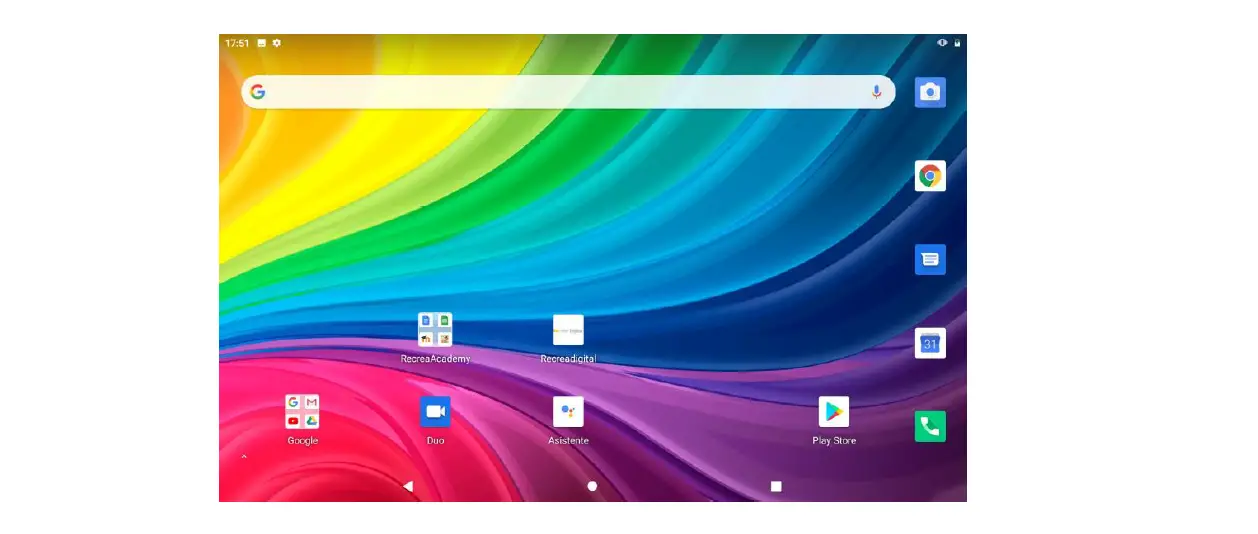Tap the battery icon in status bar
Screen dimensions: 1258x534
pyautogui.click(x=957, y=43)
